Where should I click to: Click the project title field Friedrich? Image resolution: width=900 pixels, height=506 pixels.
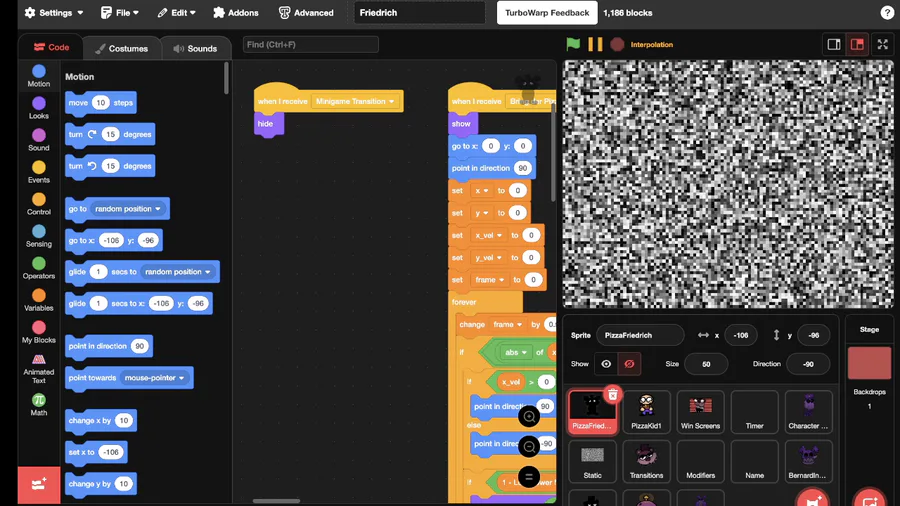click(x=419, y=13)
